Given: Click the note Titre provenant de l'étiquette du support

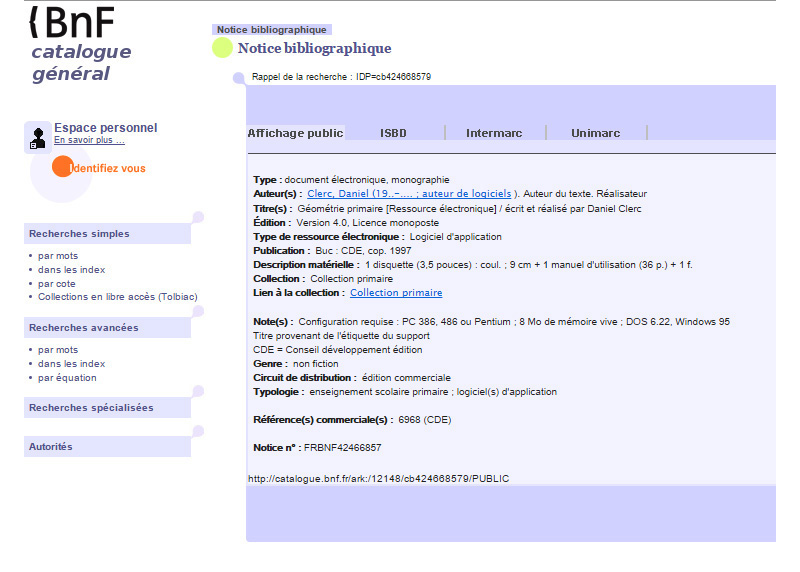Looking at the screenshot, I should 341,336.
